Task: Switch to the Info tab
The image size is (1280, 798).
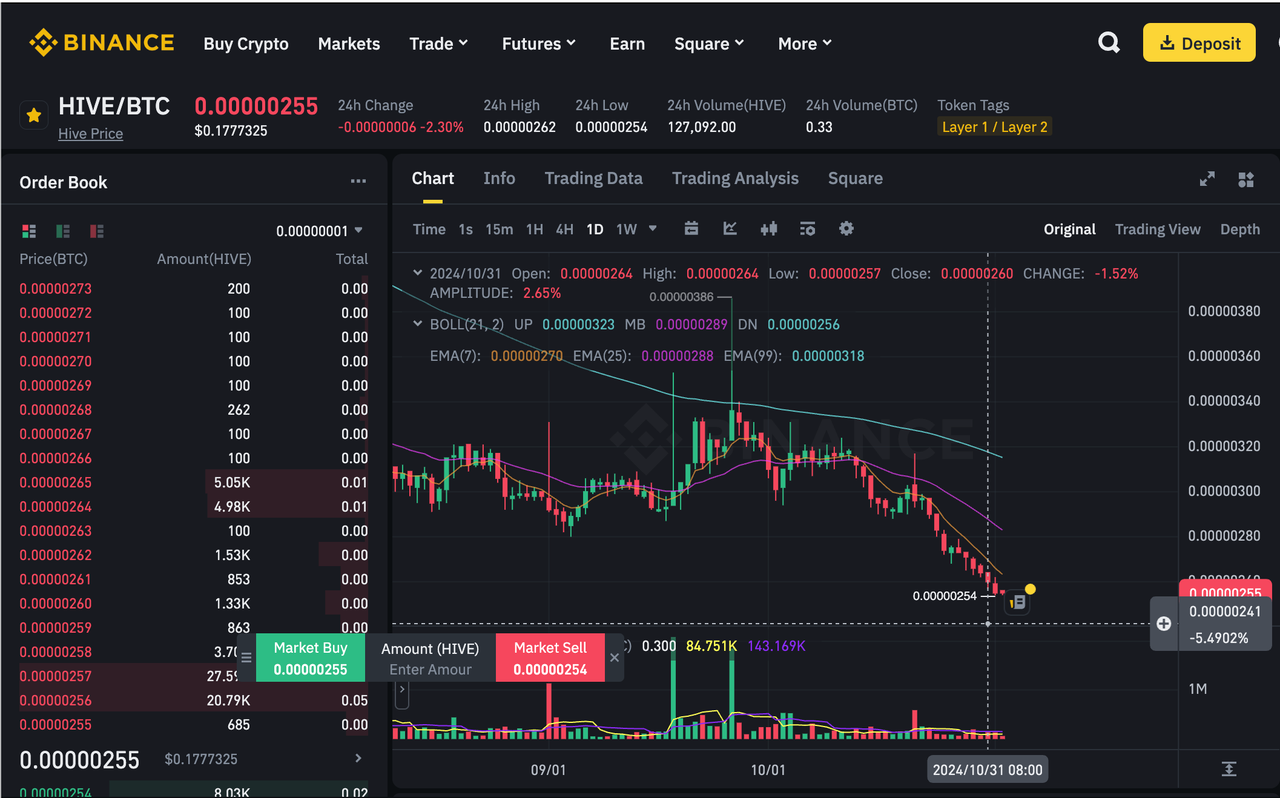Action: pos(499,178)
